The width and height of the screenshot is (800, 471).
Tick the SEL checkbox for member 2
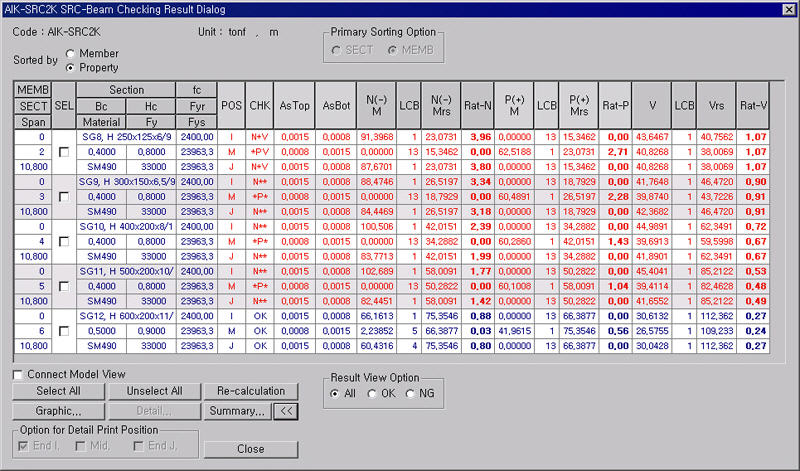(x=64, y=151)
